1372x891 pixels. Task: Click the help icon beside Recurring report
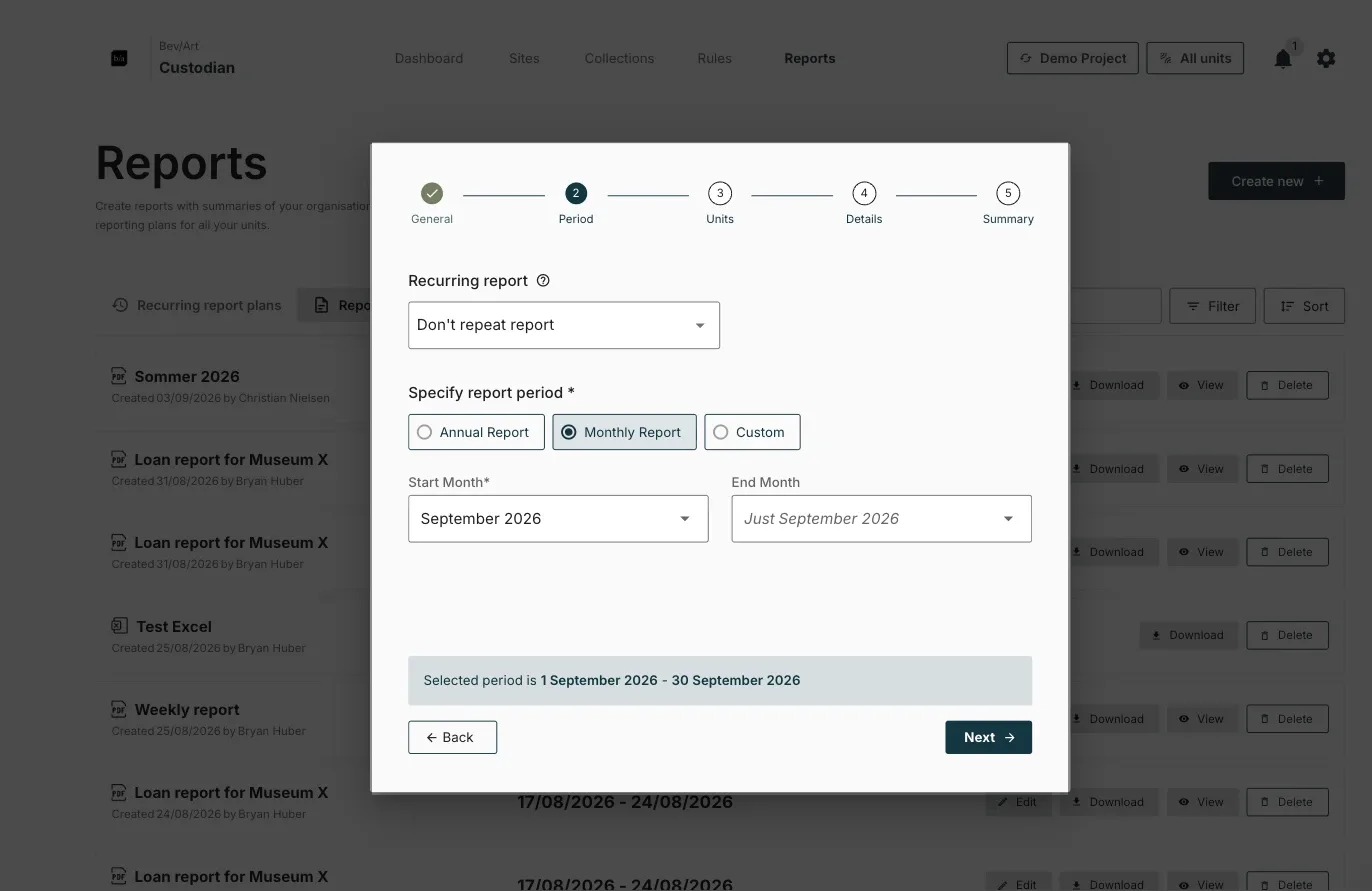click(543, 281)
